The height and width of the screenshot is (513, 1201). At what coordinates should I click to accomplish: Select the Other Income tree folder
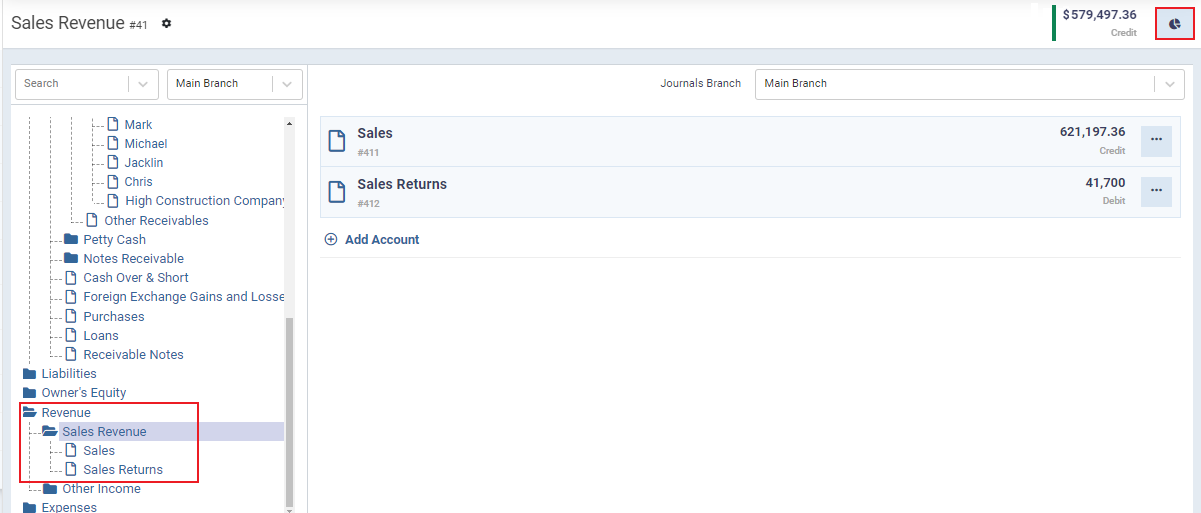101,489
